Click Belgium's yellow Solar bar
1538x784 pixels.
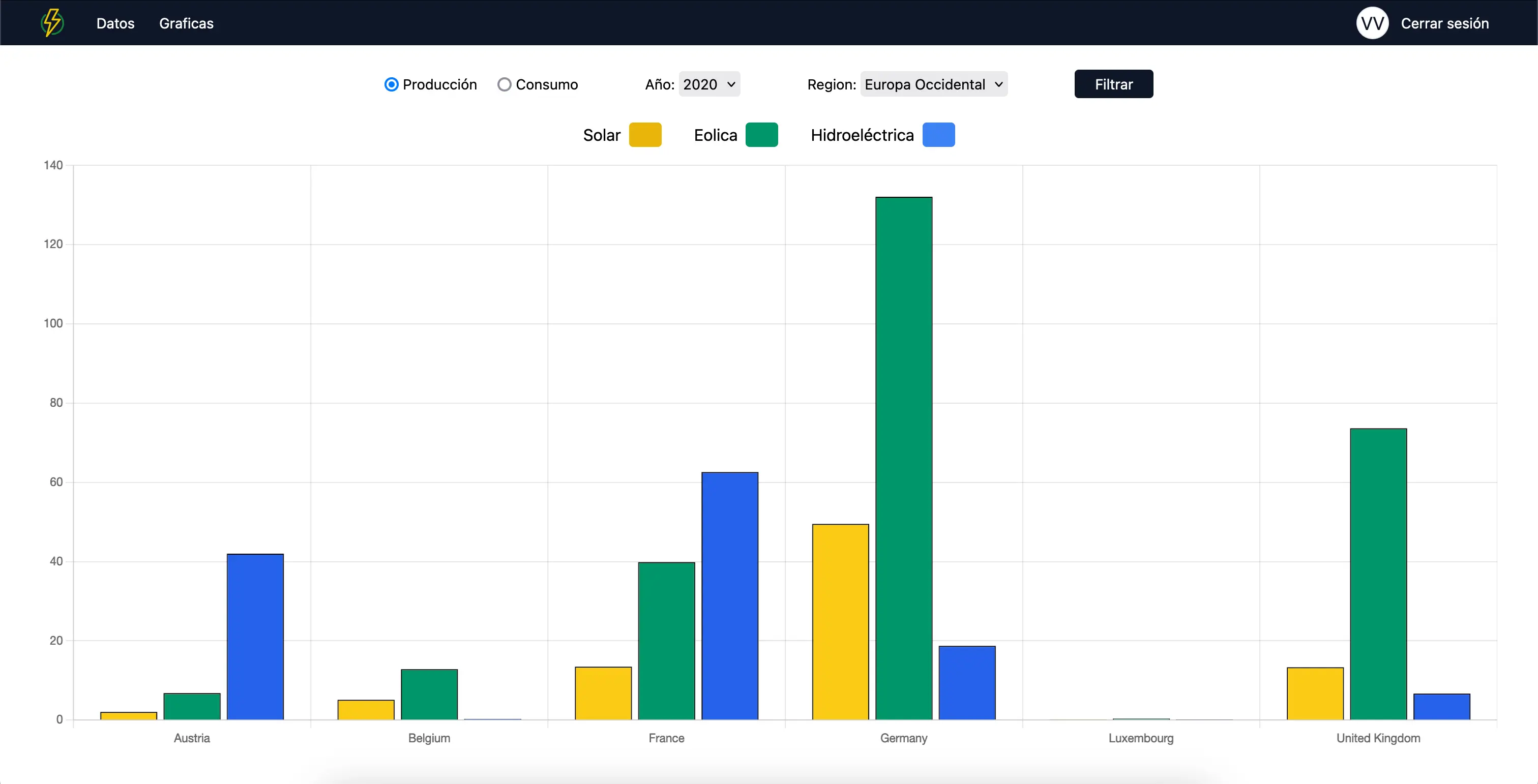pos(365,709)
